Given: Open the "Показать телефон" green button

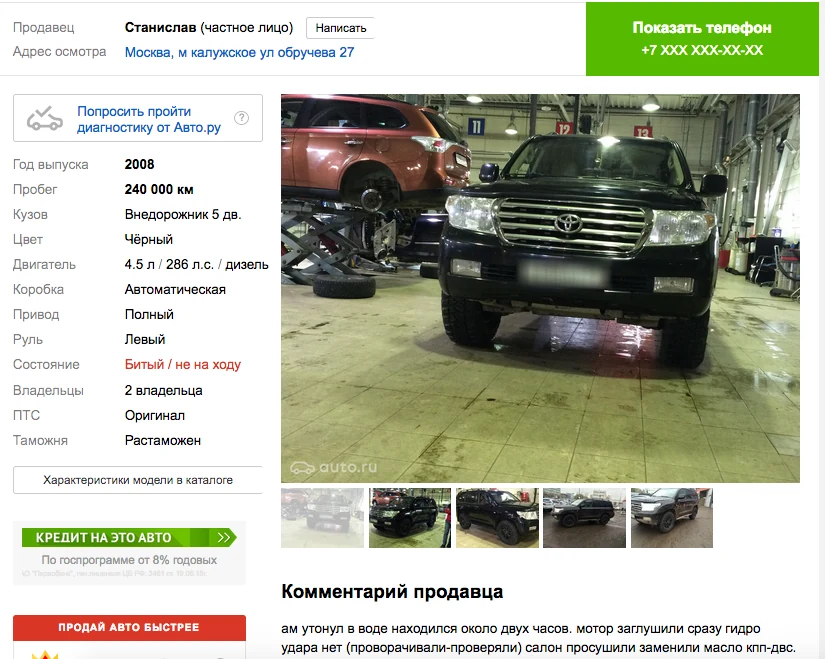Looking at the screenshot, I should pos(702,39).
